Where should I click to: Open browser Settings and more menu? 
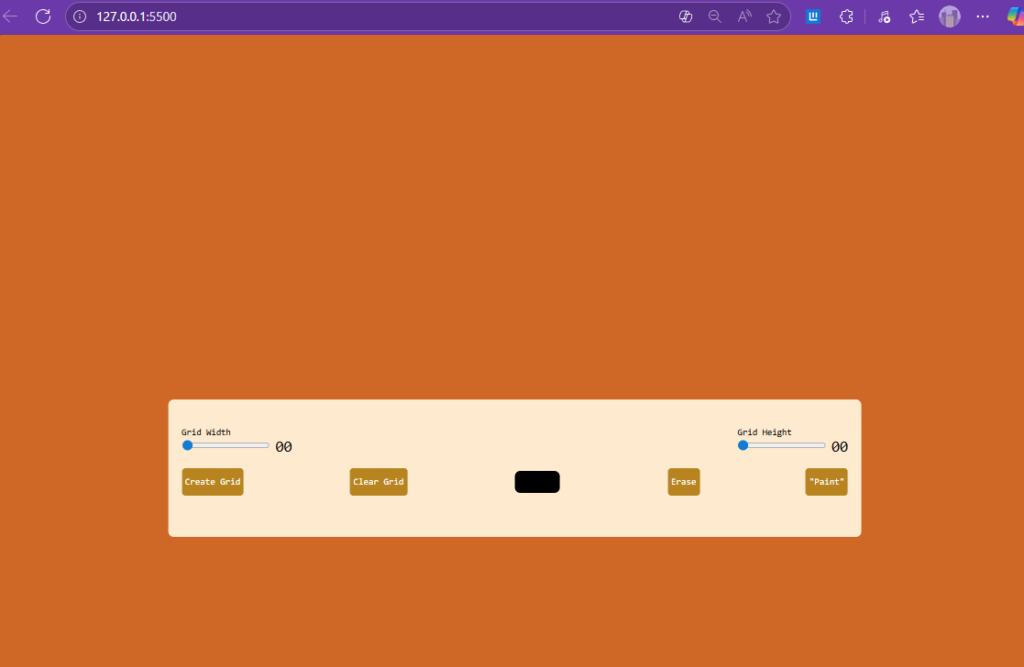982,16
